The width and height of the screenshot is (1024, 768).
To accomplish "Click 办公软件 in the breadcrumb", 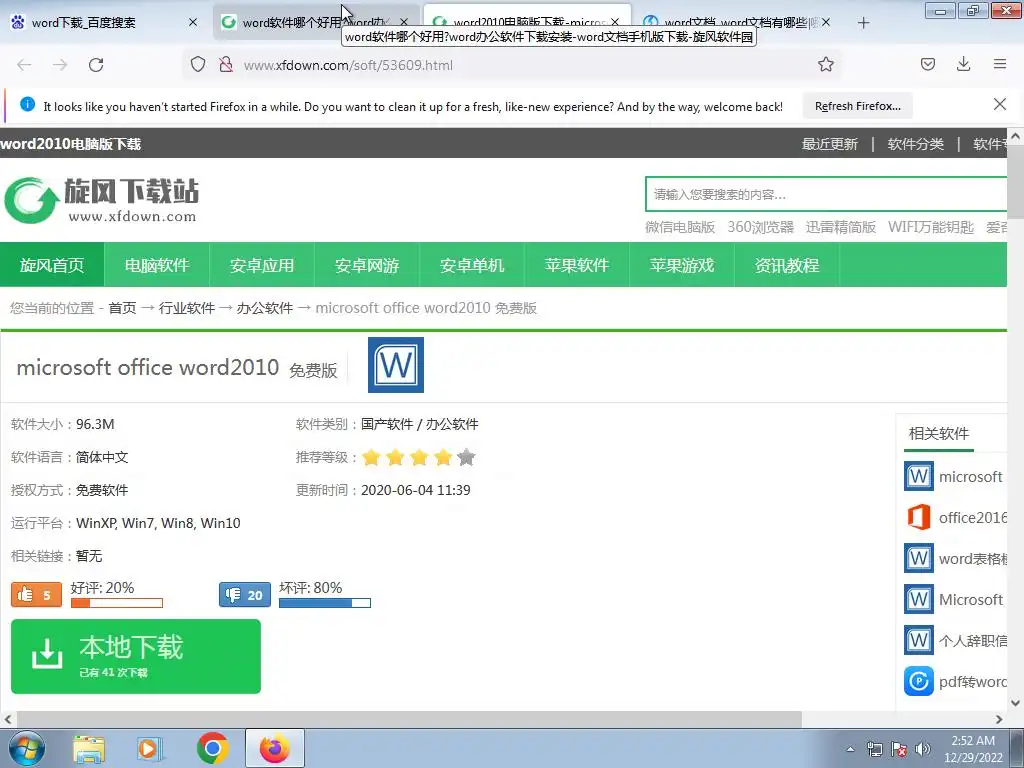I will [x=264, y=308].
